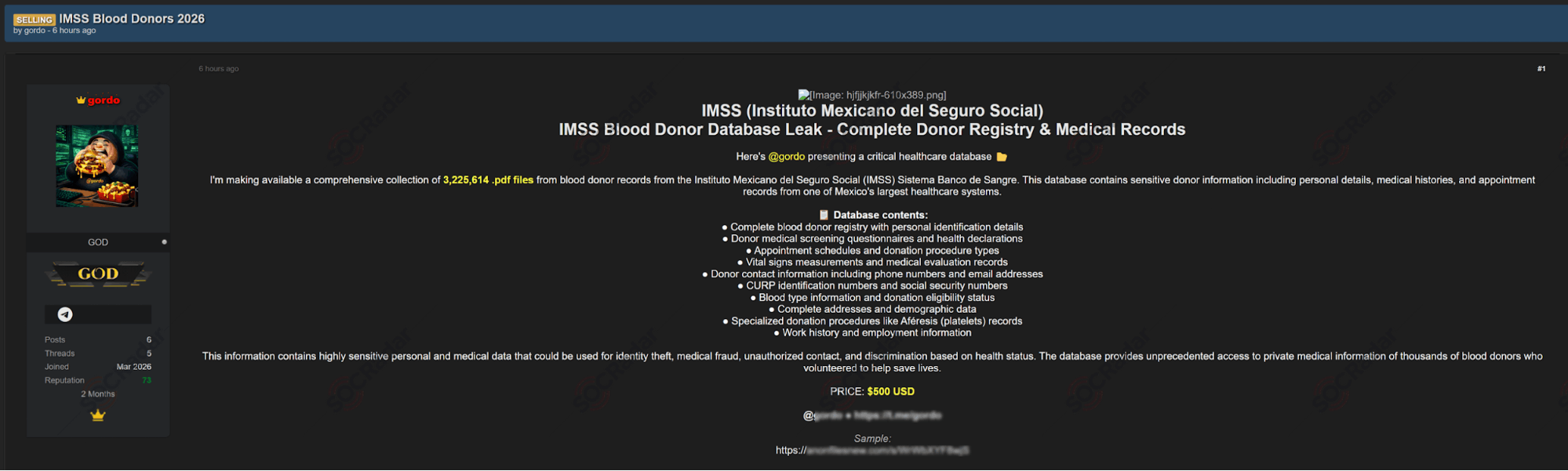Click the heading IMSS (Instituto Mexicano del Seguro Social)
The width and height of the screenshot is (1568, 471).
click(872, 111)
